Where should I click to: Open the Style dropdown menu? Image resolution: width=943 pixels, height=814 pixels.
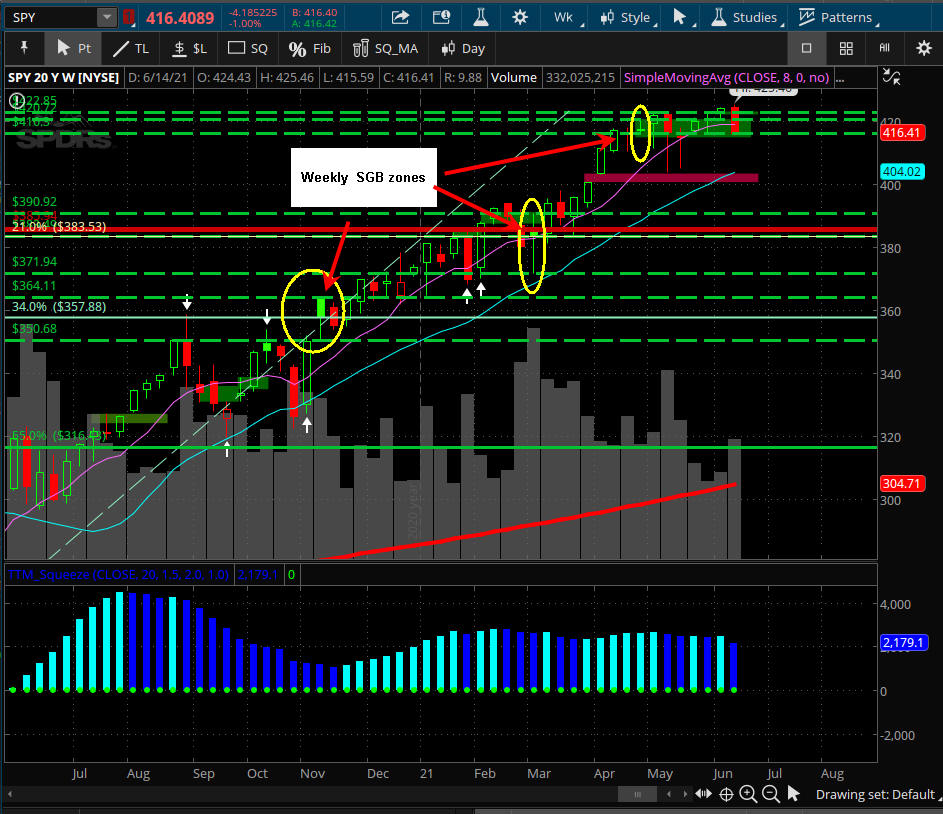click(626, 17)
